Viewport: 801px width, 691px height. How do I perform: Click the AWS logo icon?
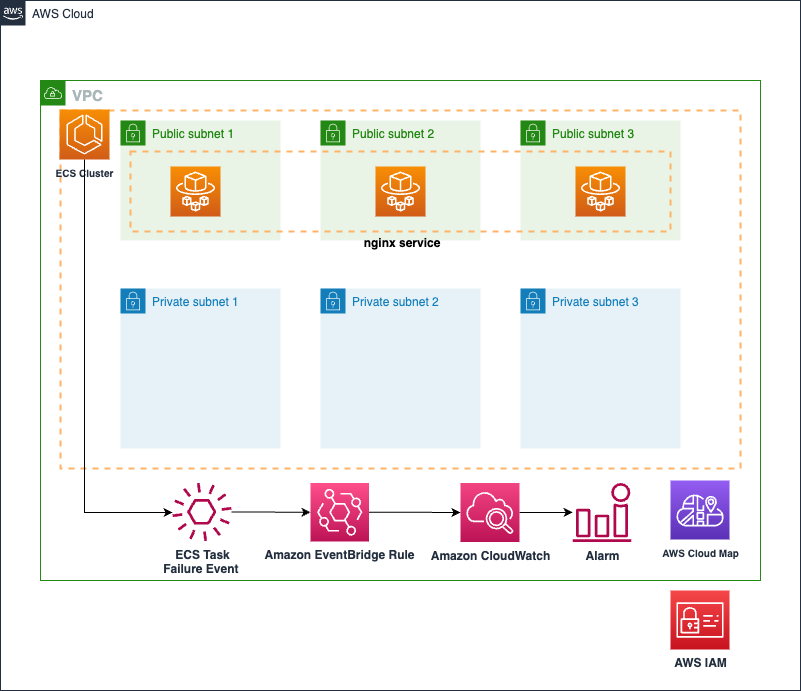[x=13, y=13]
